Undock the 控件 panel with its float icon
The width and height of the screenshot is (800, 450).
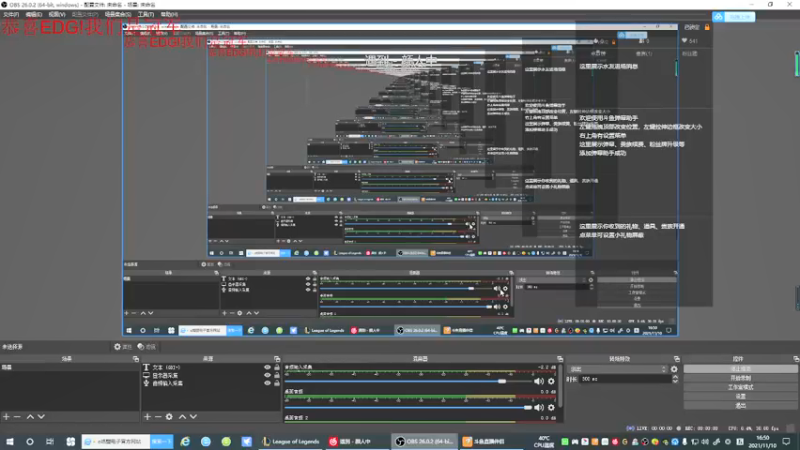click(796, 359)
